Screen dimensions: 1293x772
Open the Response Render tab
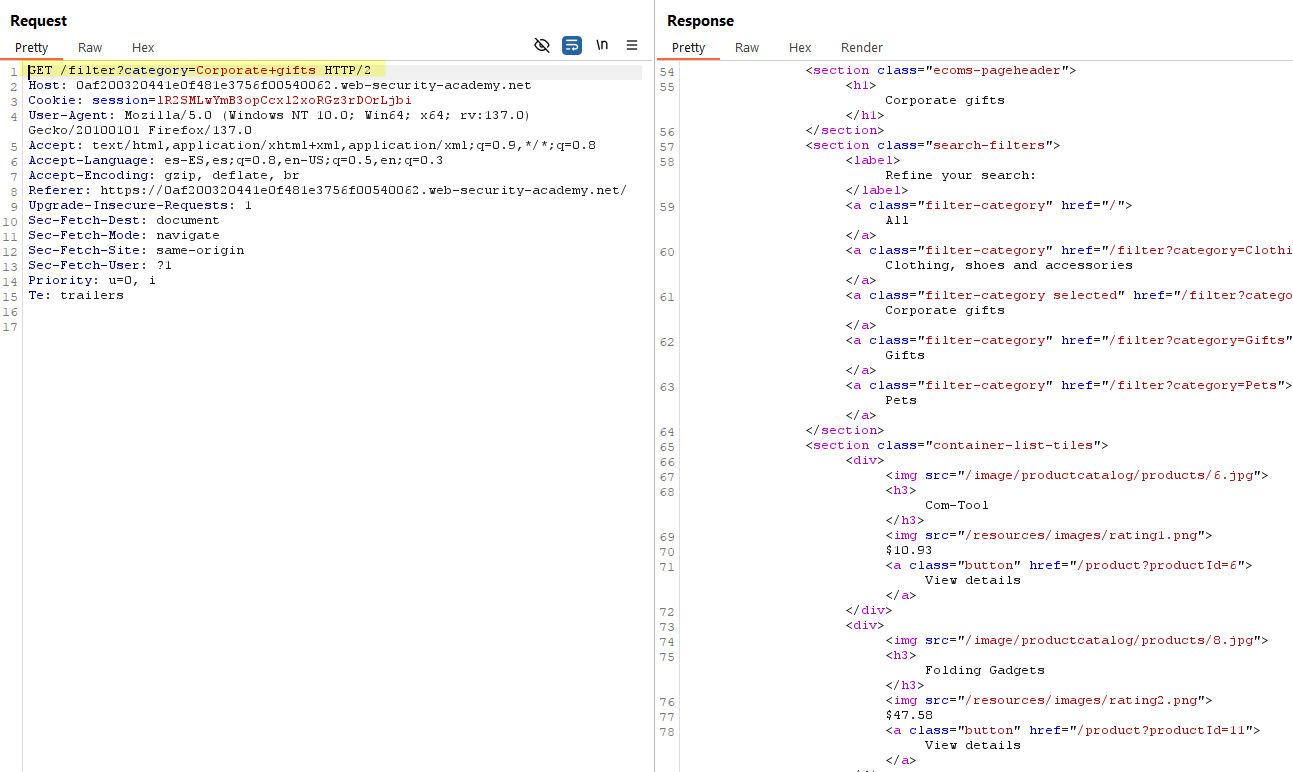[862, 48]
